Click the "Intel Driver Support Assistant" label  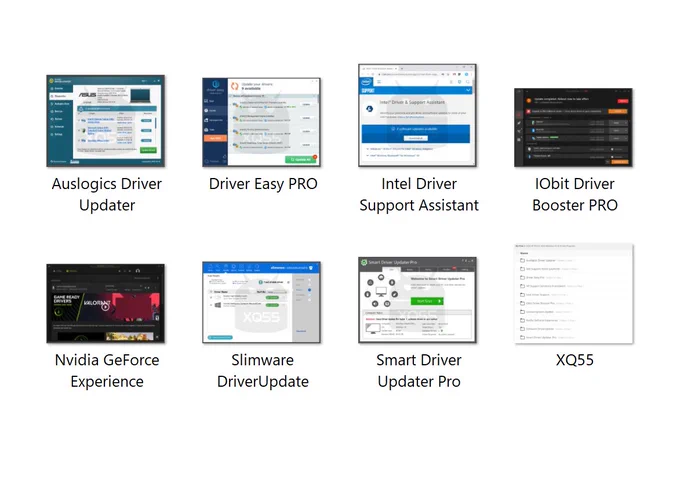click(419, 194)
